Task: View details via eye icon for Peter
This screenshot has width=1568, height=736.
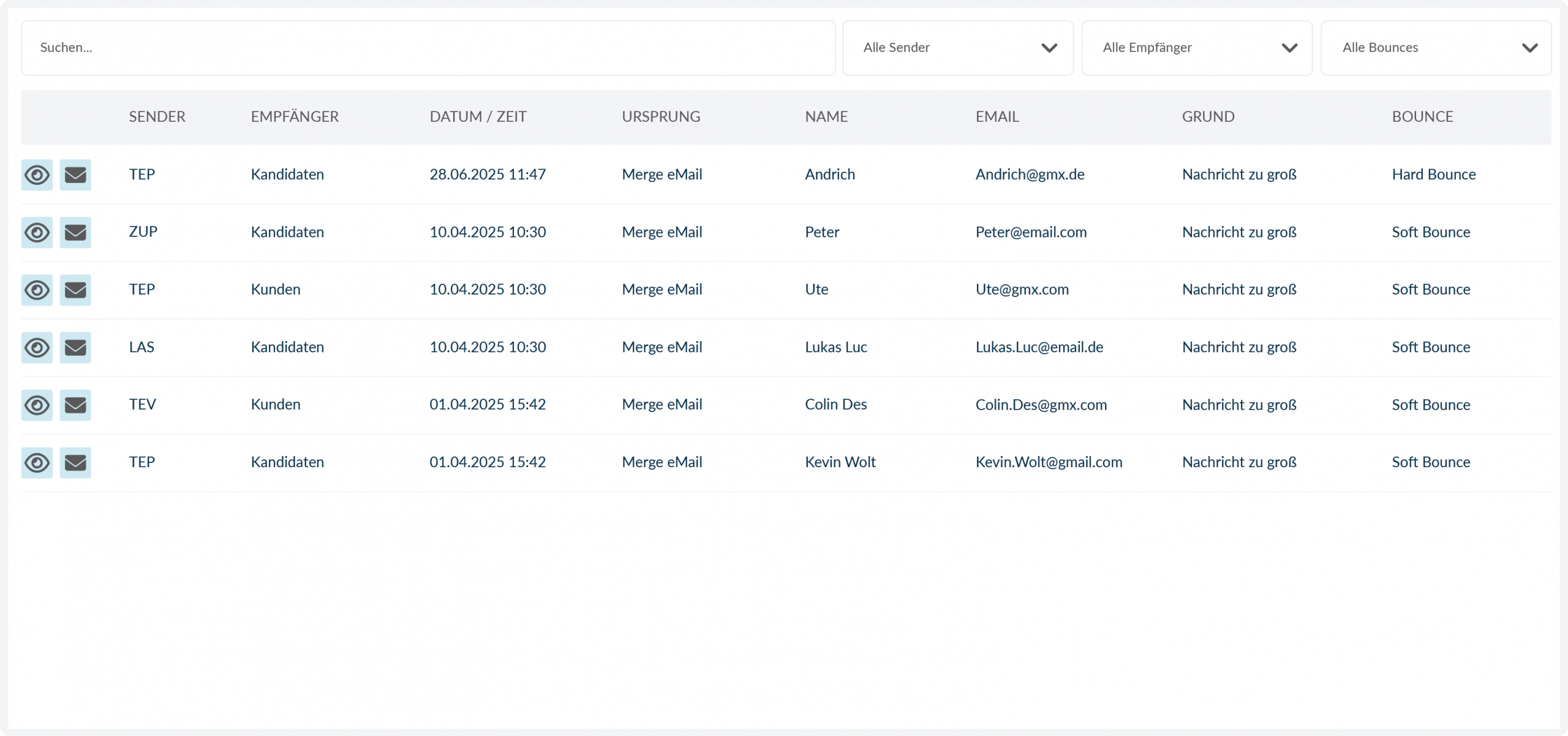Action: 37,233
